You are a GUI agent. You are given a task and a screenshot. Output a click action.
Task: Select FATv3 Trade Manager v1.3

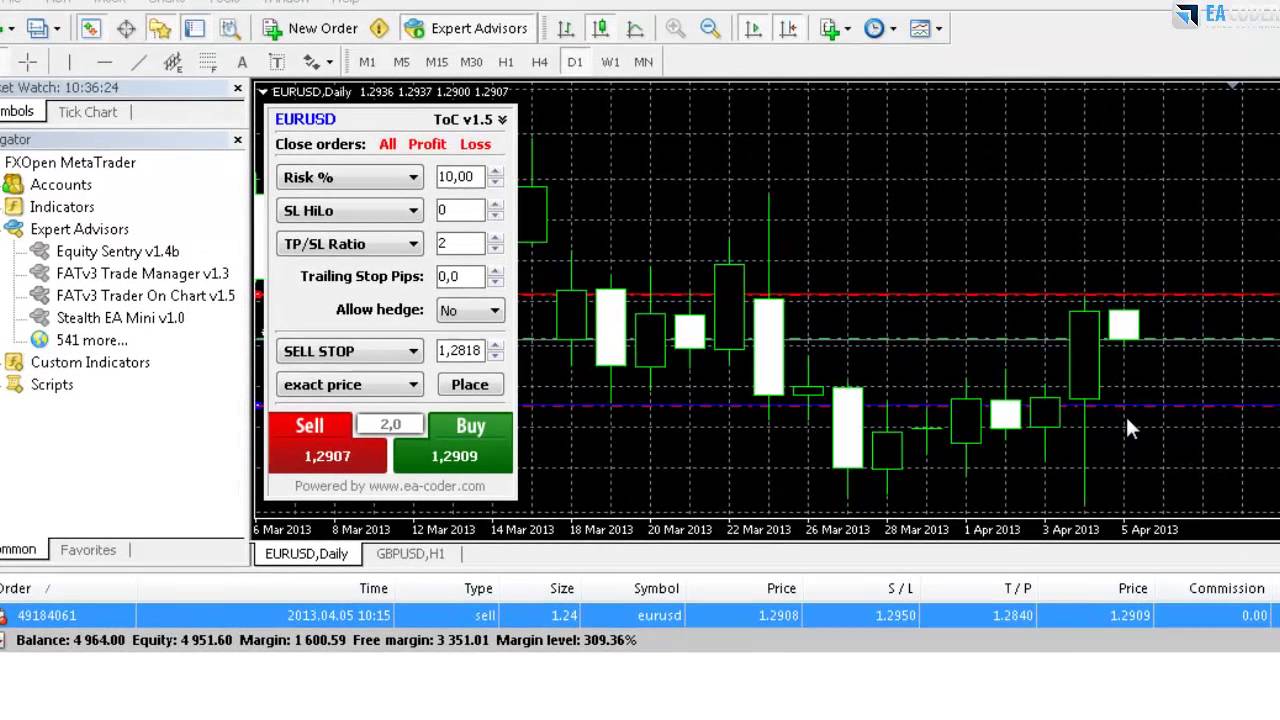pyautogui.click(x=143, y=274)
